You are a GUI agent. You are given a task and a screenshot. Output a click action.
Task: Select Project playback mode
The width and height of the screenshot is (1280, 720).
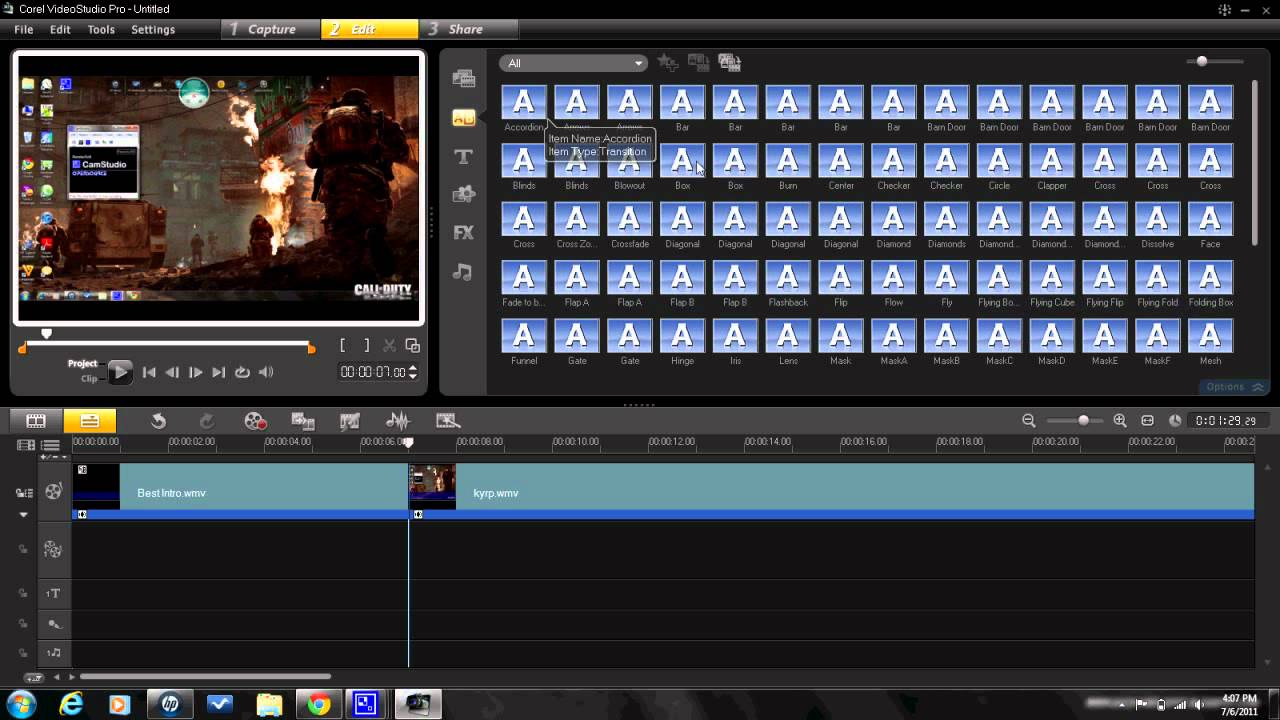pyautogui.click(x=83, y=364)
